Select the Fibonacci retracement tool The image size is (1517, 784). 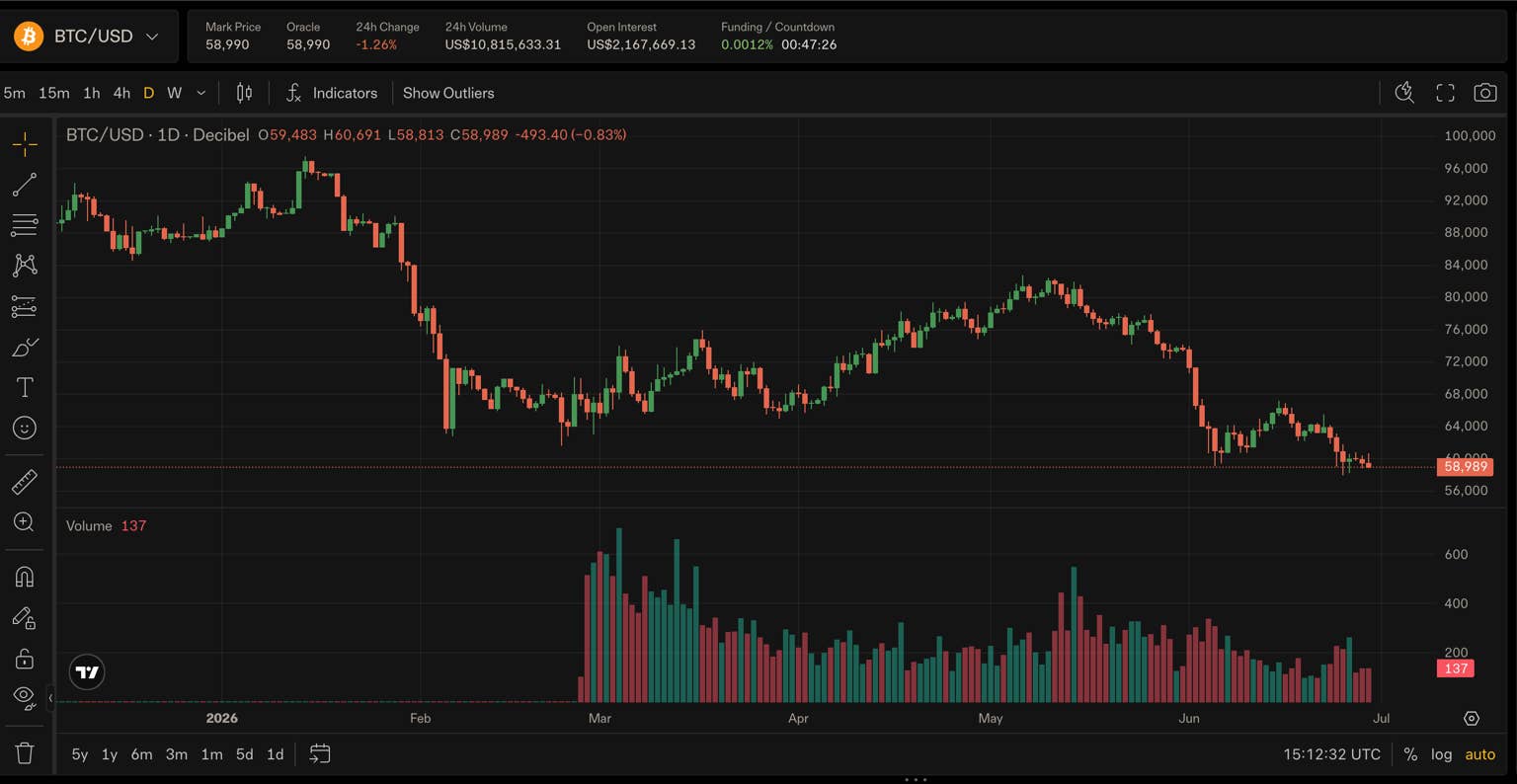(25, 225)
